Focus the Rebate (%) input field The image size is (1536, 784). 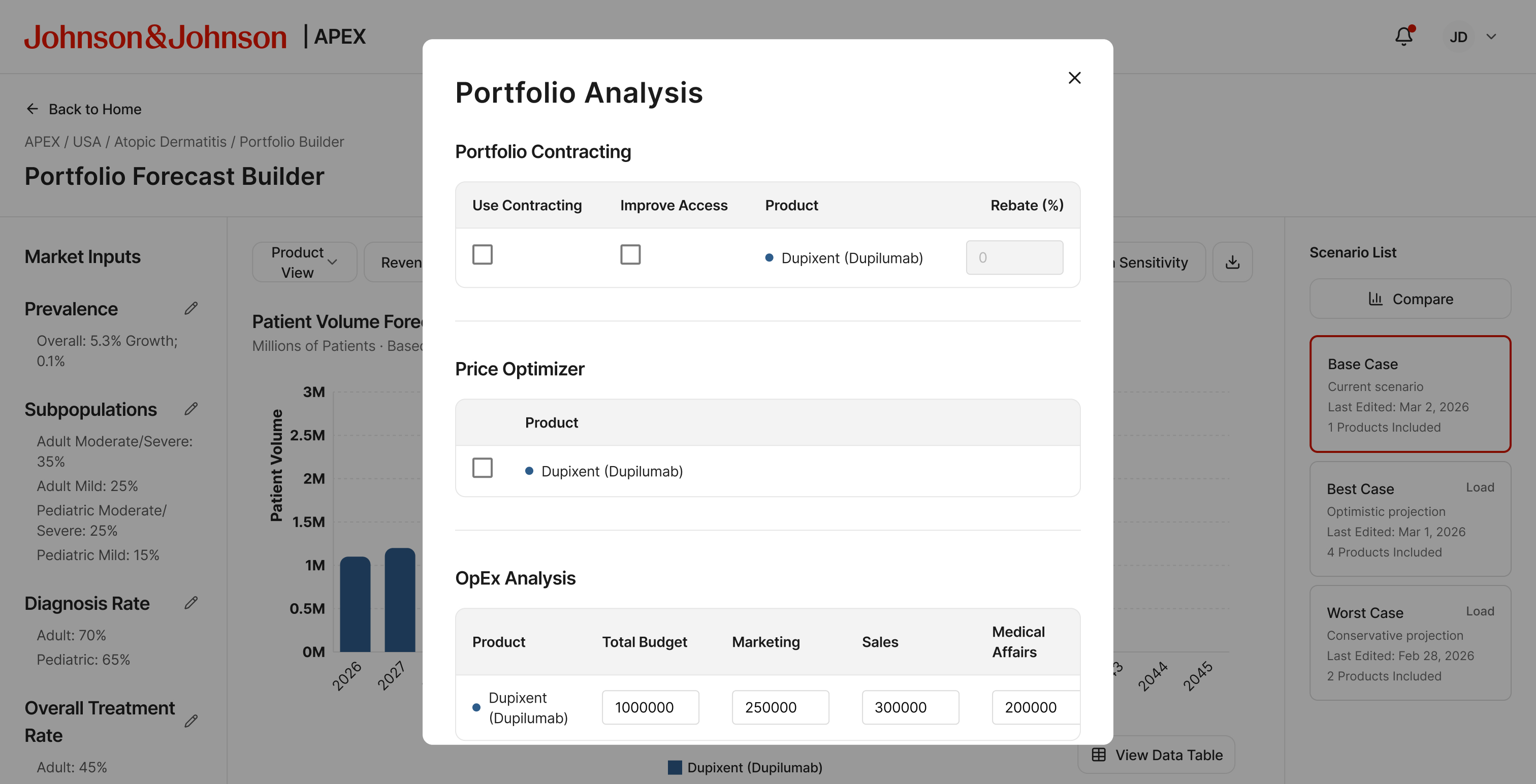click(1014, 257)
